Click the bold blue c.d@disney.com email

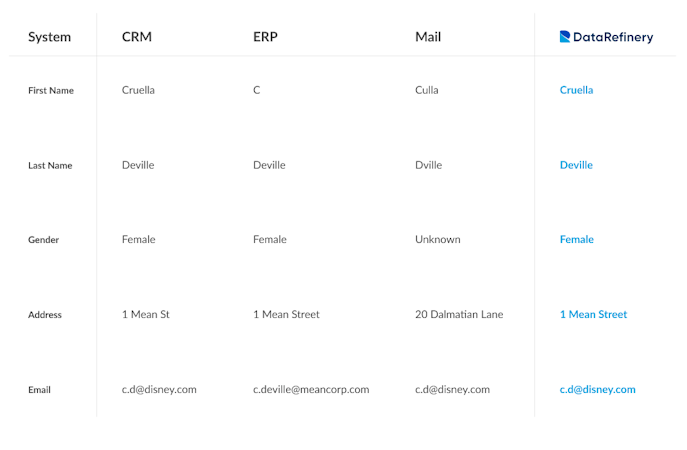[597, 390]
